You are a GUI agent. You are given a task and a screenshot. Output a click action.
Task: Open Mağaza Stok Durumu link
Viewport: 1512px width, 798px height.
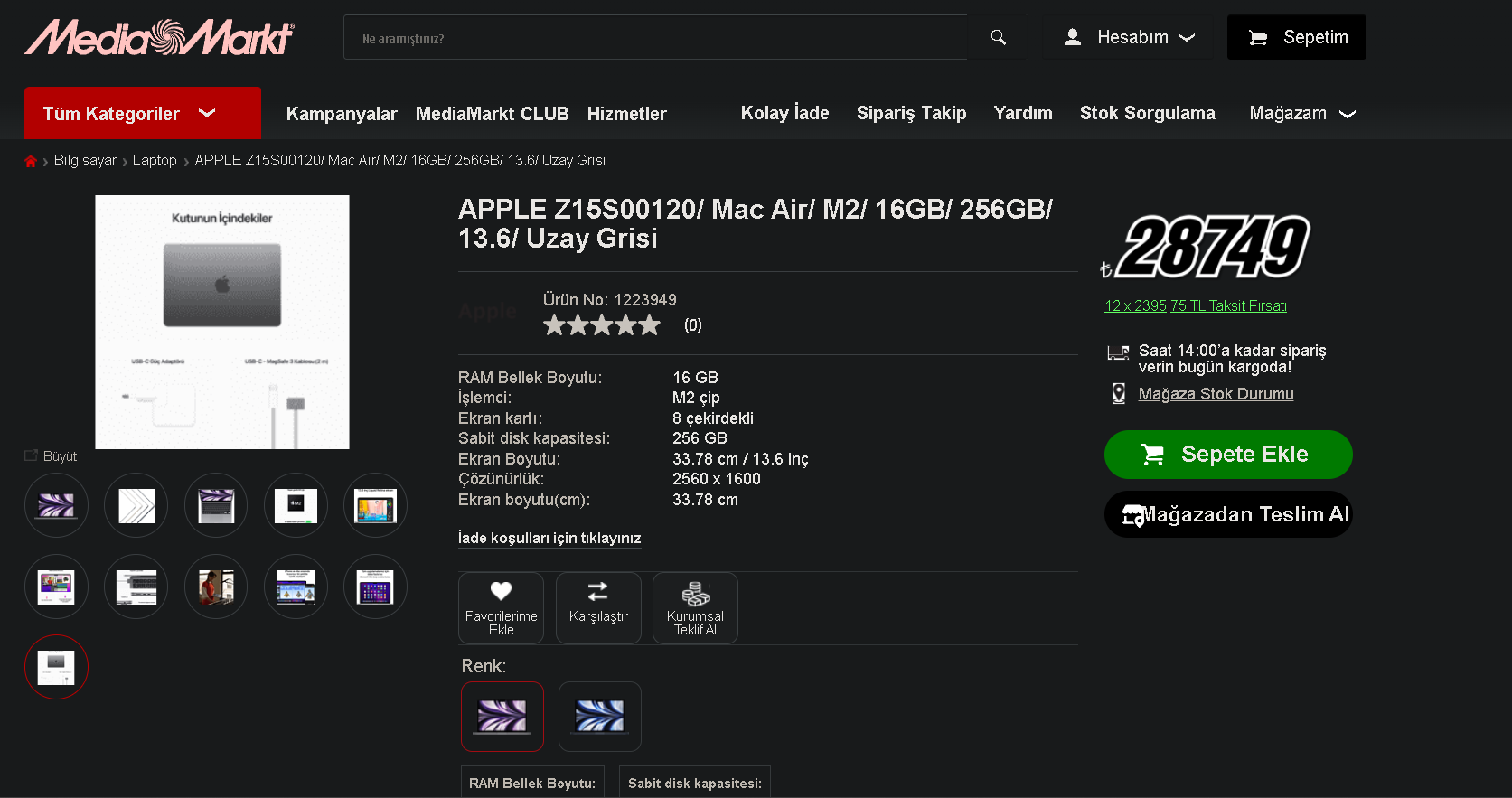pos(1216,394)
